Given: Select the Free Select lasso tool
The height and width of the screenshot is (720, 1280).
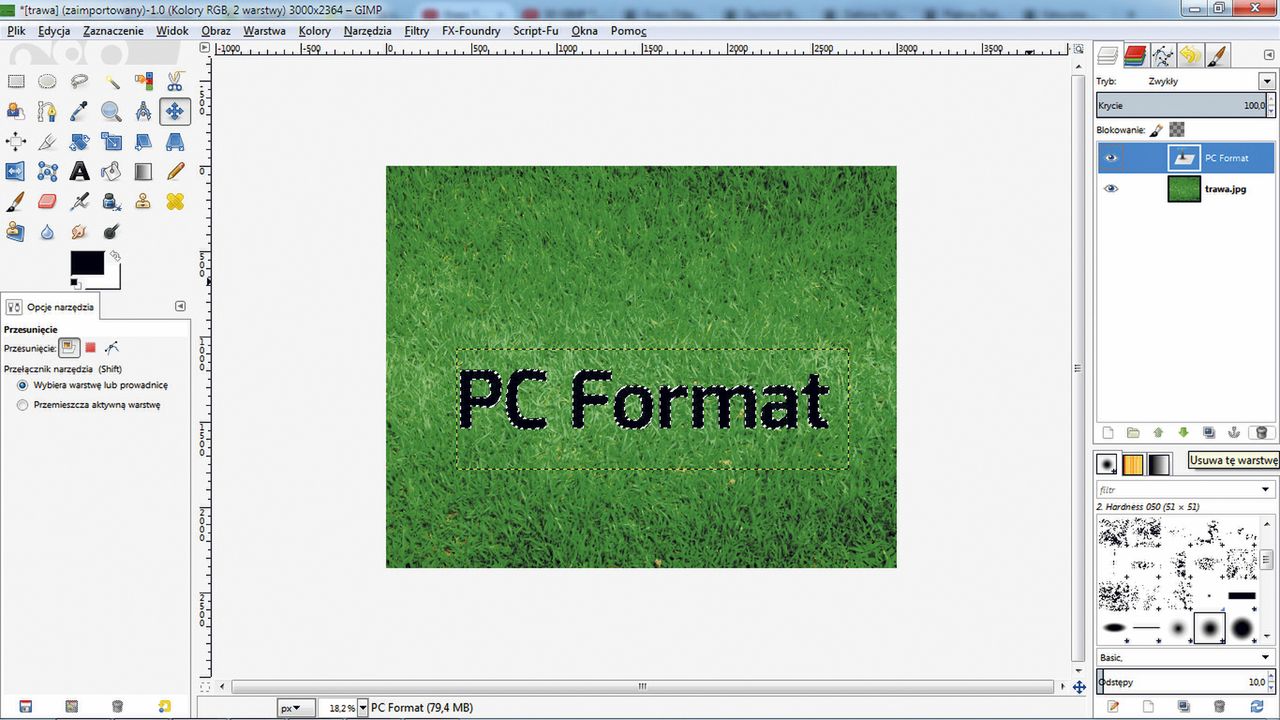Looking at the screenshot, I should 79,82.
